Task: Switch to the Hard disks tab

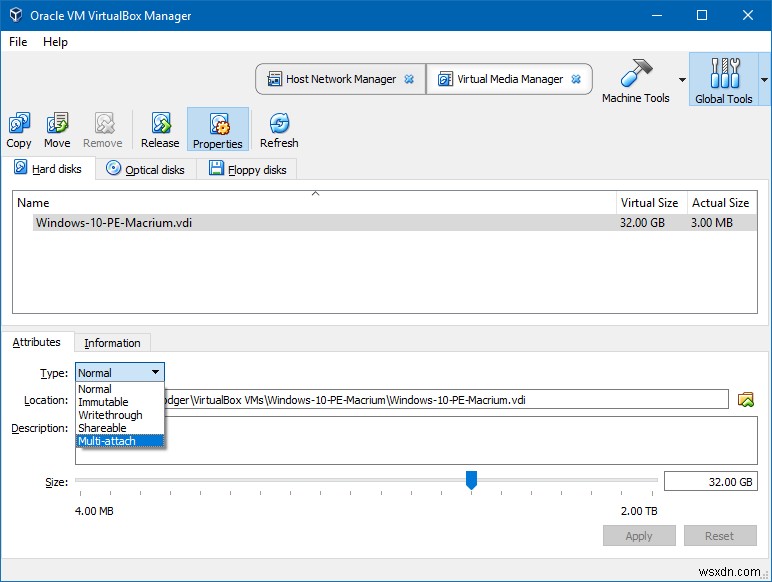Action: click(48, 168)
